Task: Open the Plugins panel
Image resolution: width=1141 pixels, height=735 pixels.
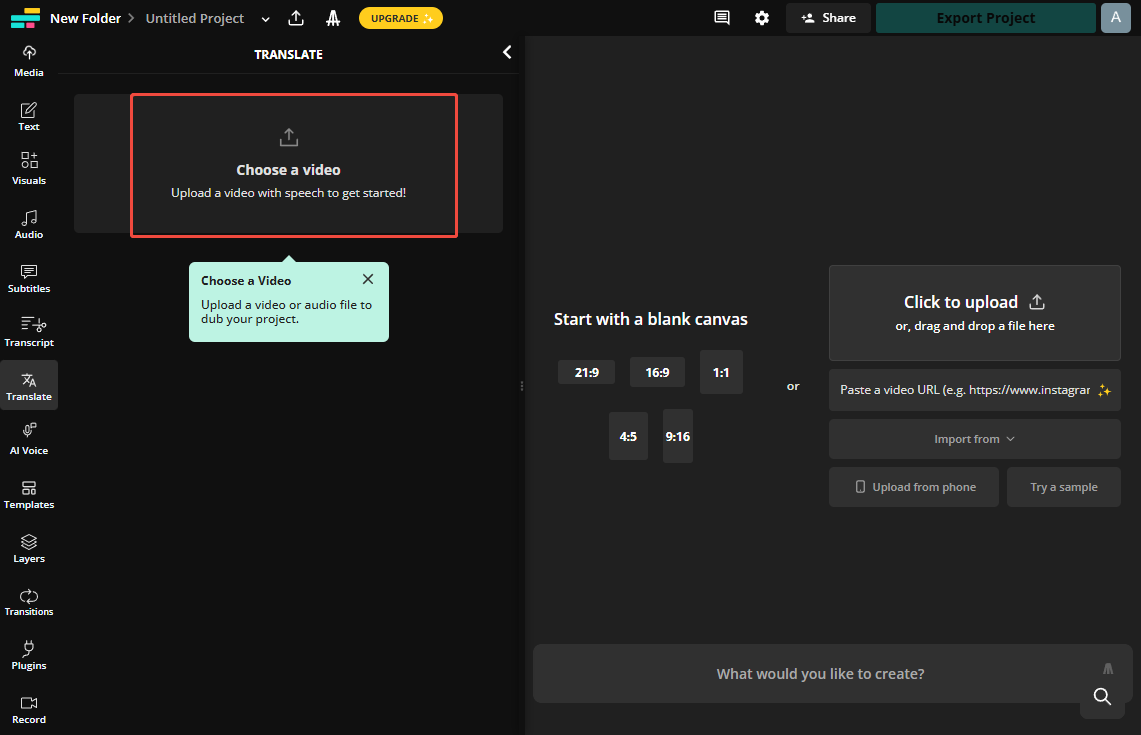Action: (x=29, y=655)
